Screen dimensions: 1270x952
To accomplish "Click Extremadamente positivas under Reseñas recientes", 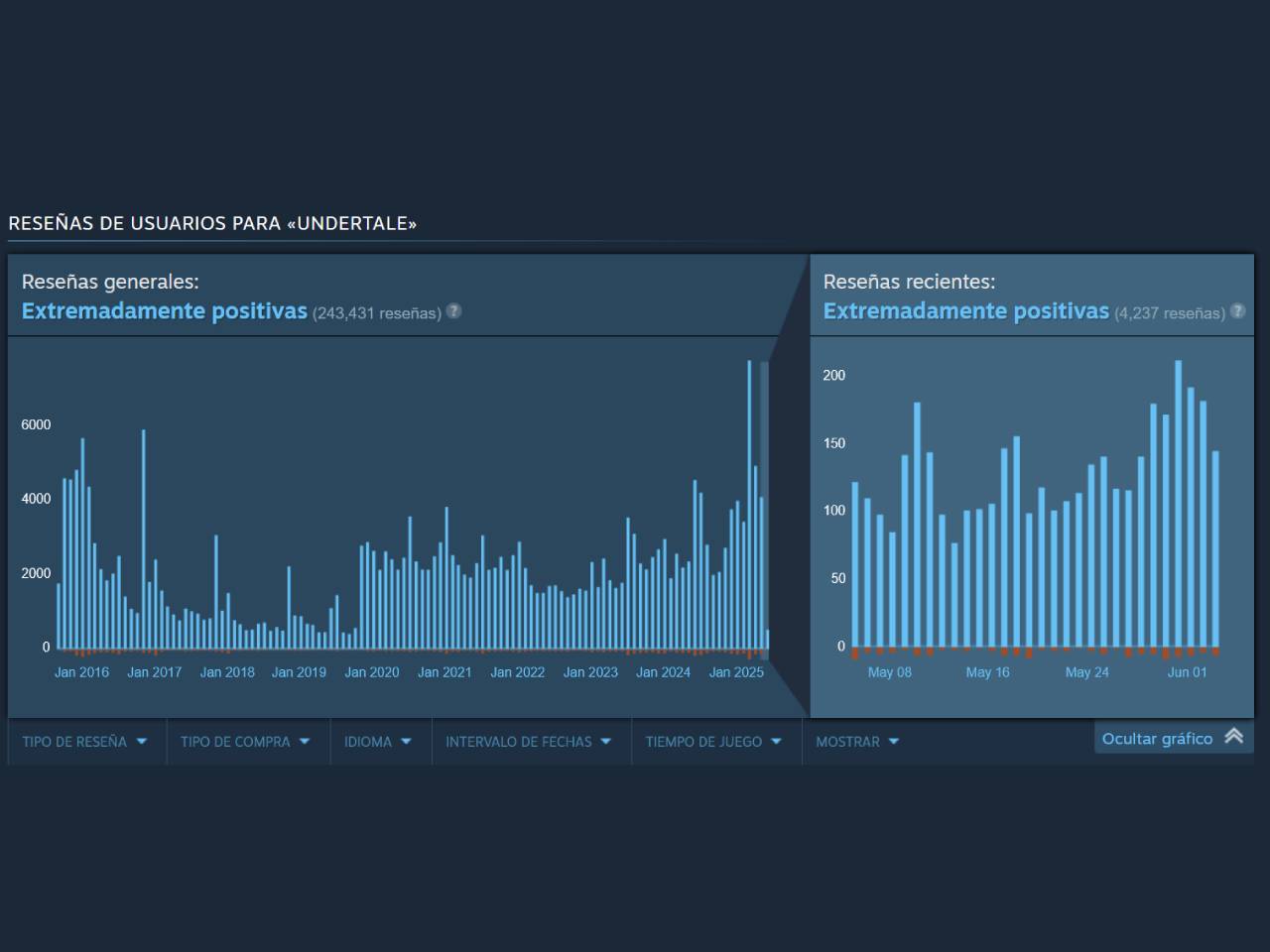I will [x=966, y=310].
